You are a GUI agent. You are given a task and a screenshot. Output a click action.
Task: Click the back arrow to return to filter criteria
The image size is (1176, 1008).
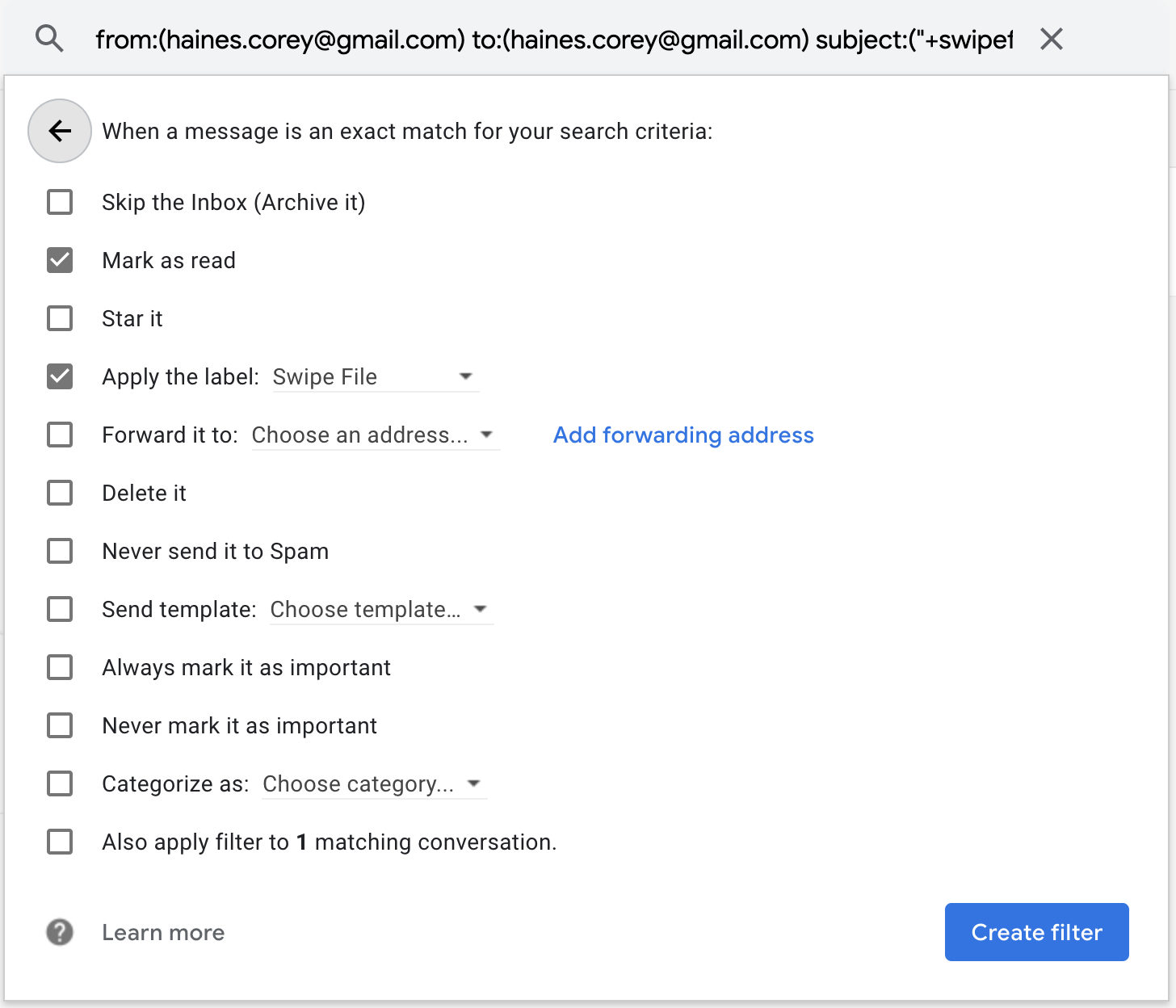click(59, 131)
